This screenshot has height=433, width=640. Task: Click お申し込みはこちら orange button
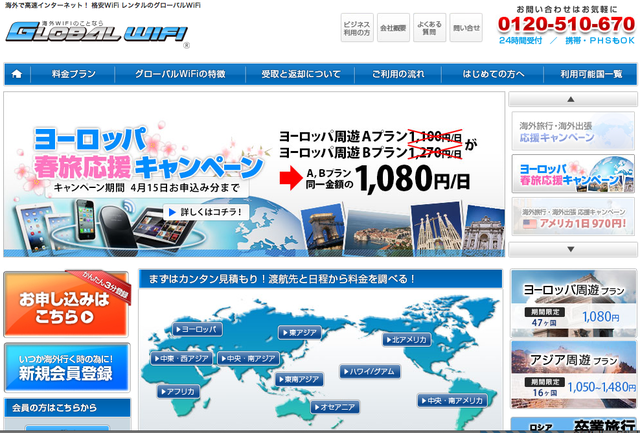[66, 304]
